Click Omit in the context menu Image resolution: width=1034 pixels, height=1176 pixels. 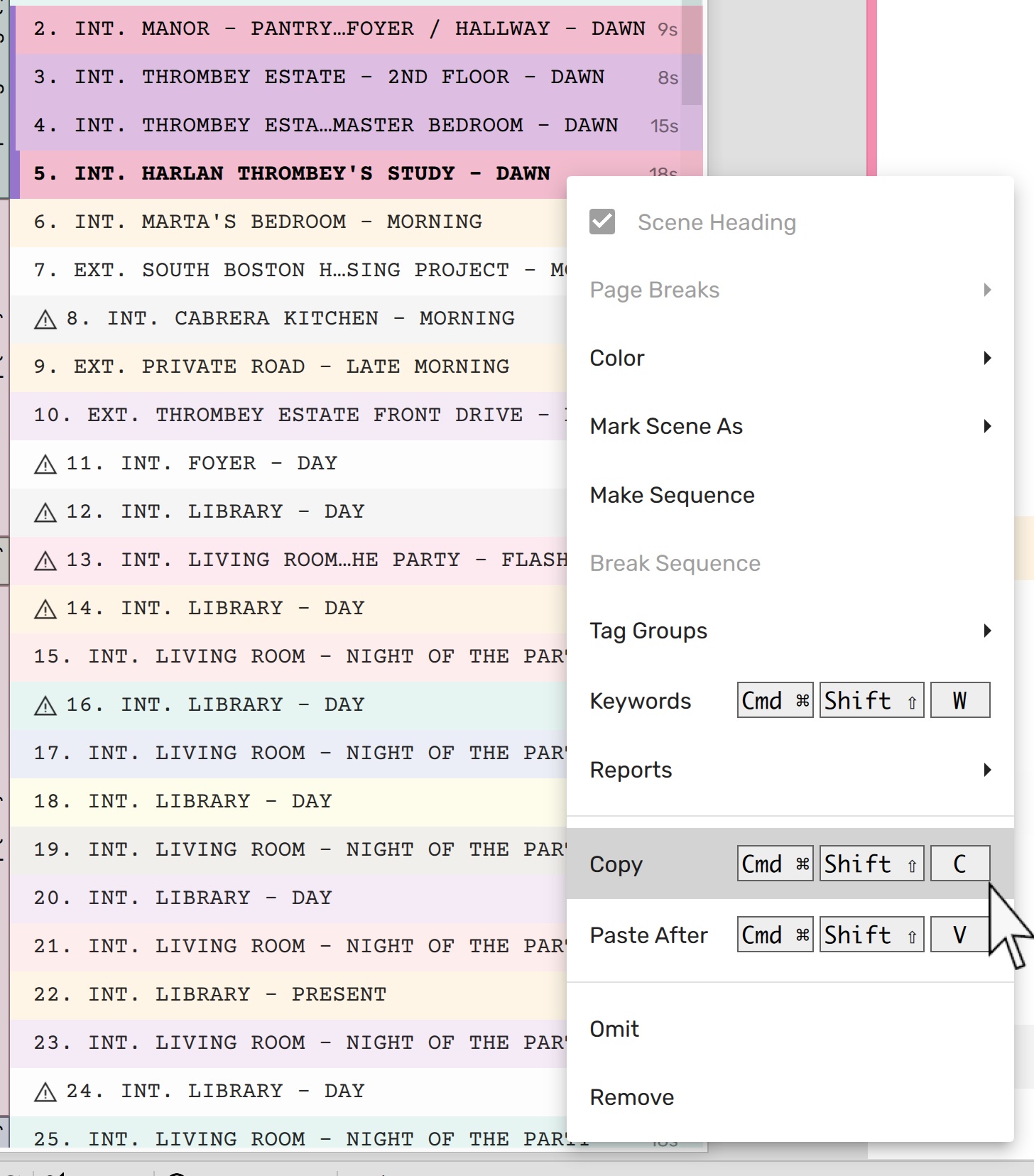(x=614, y=1029)
